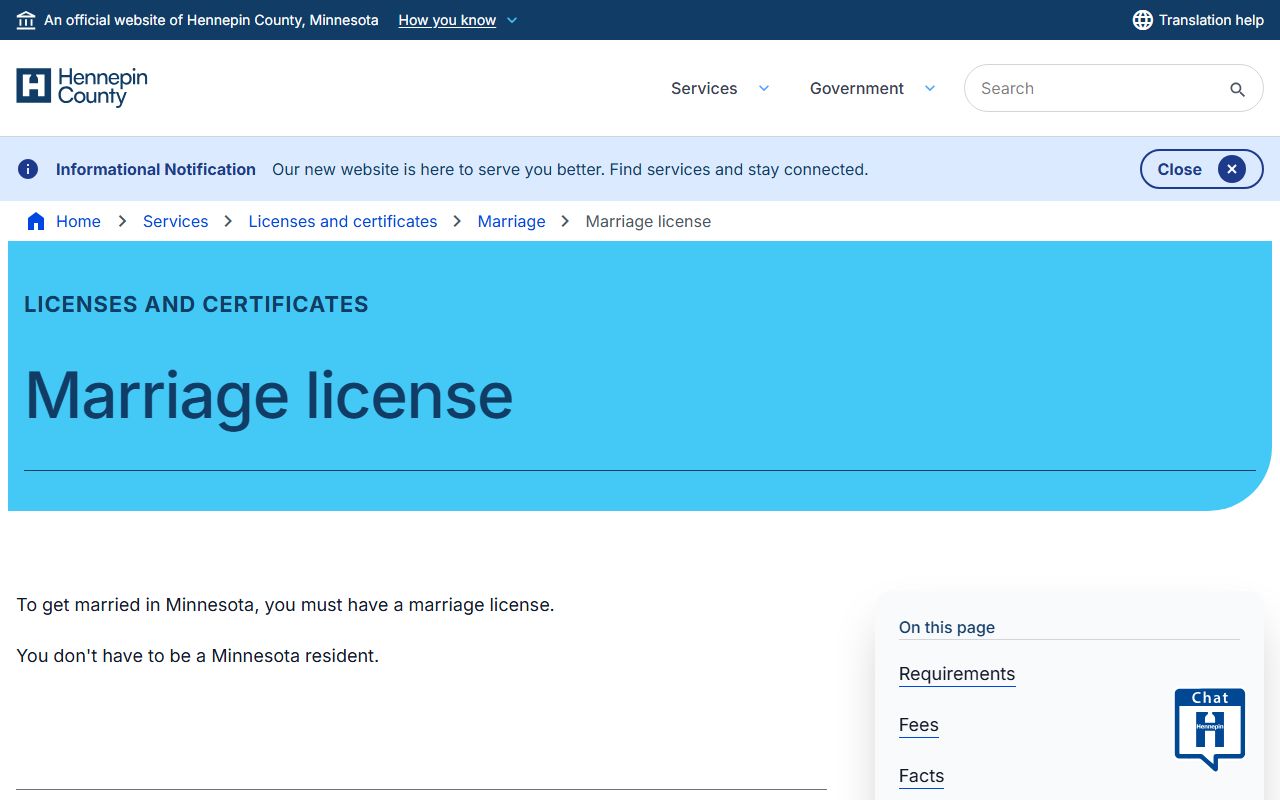Click 'You don't have to be a Minnesota resident' text

[198, 656]
